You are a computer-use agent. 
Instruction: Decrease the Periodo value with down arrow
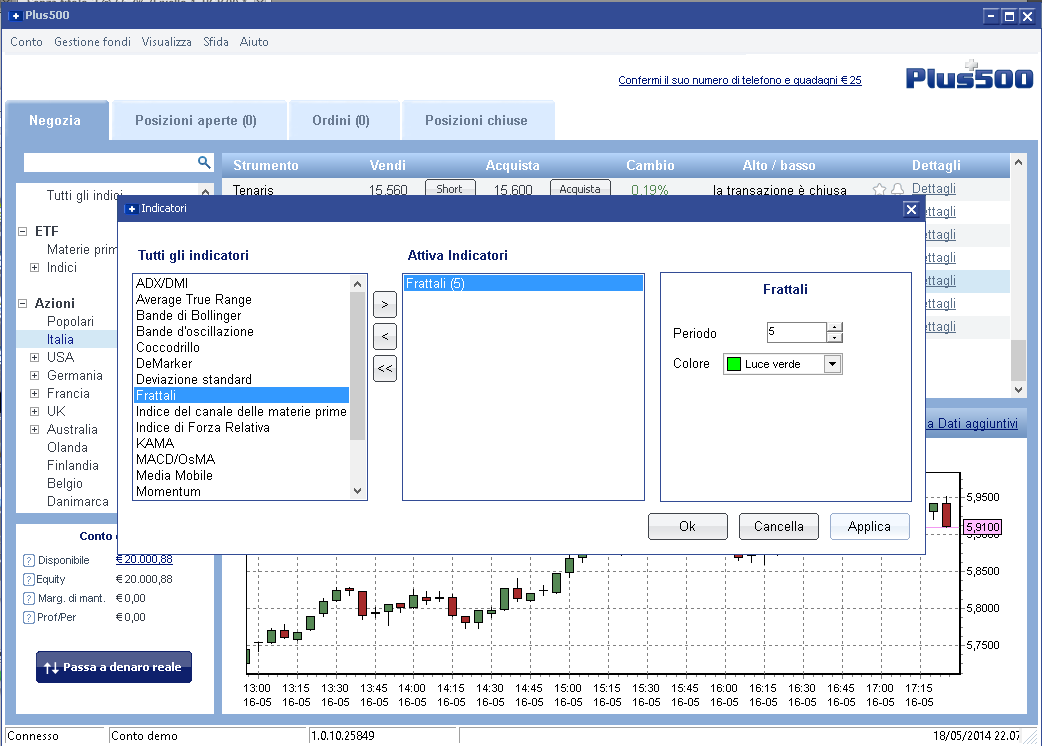tap(835, 337)
